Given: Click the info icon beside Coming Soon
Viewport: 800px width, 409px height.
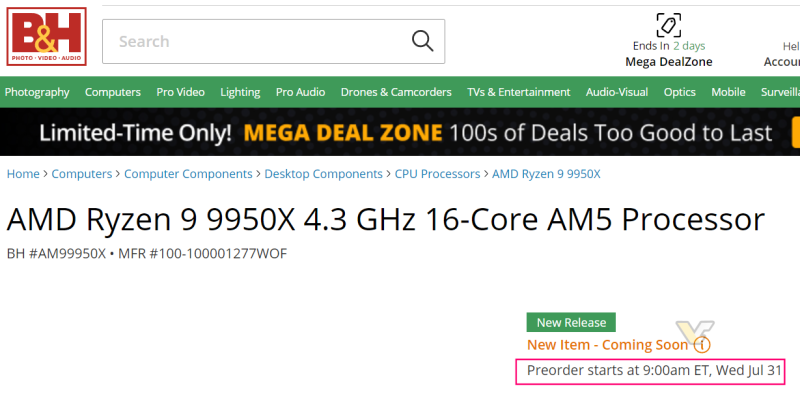Looking at the screenshot, I should [x=702, y=345].
